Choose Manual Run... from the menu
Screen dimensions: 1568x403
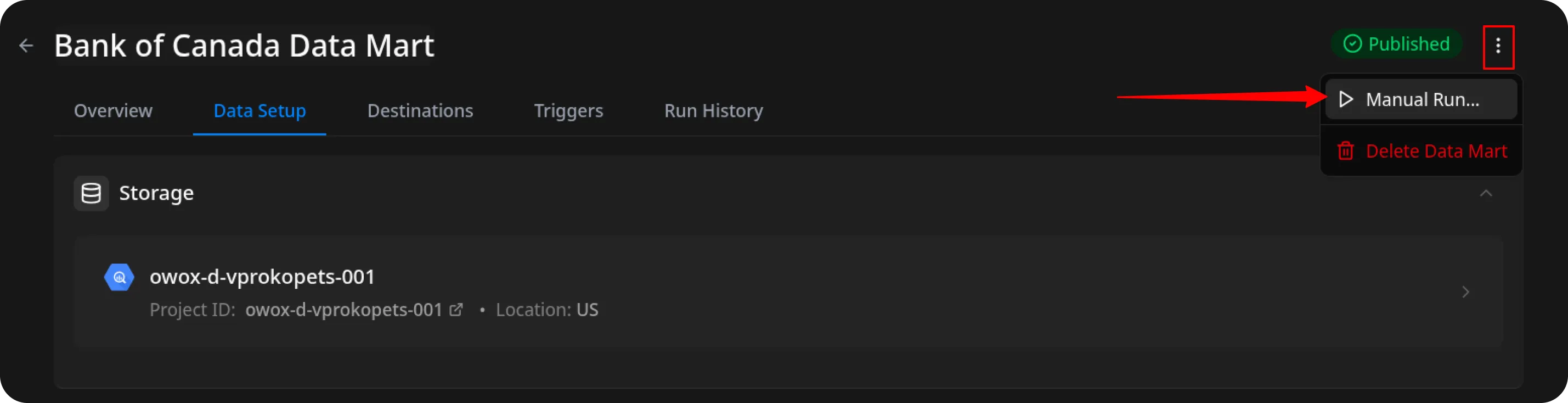click(1422, 99)
